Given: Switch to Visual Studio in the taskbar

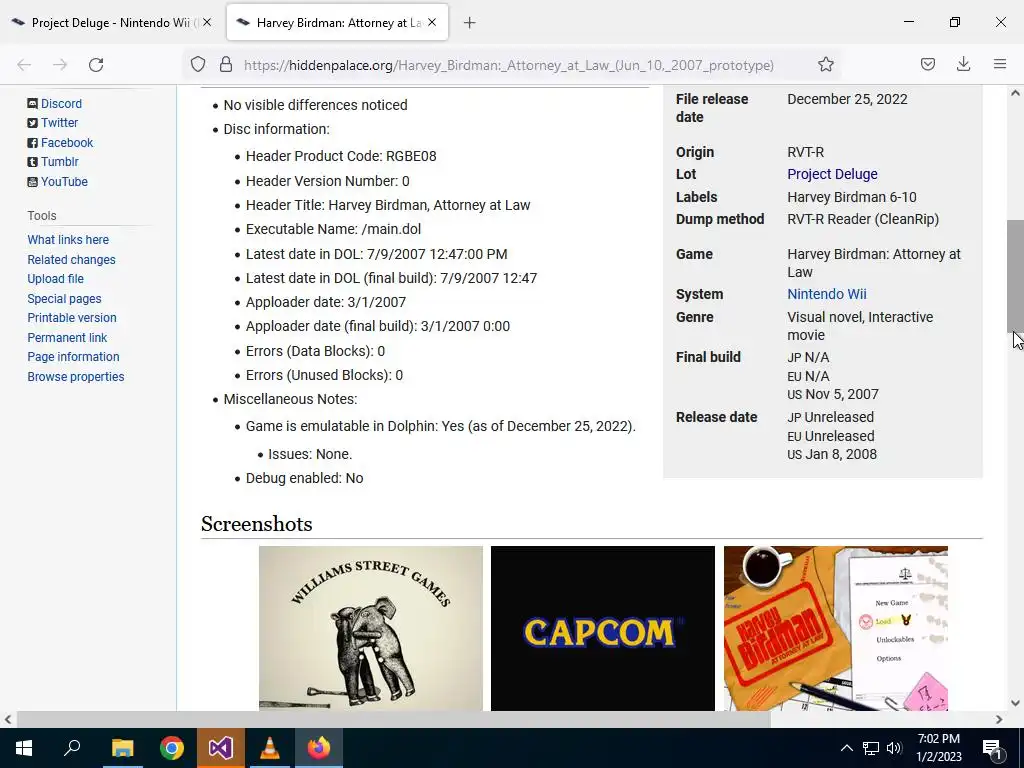Looking at the screenshot, I should pos(221,748).
